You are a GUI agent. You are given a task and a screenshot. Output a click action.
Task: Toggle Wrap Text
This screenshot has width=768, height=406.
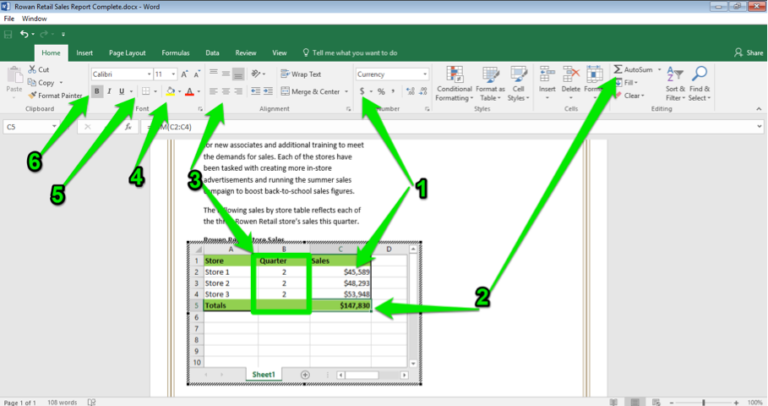coord(301,74)
